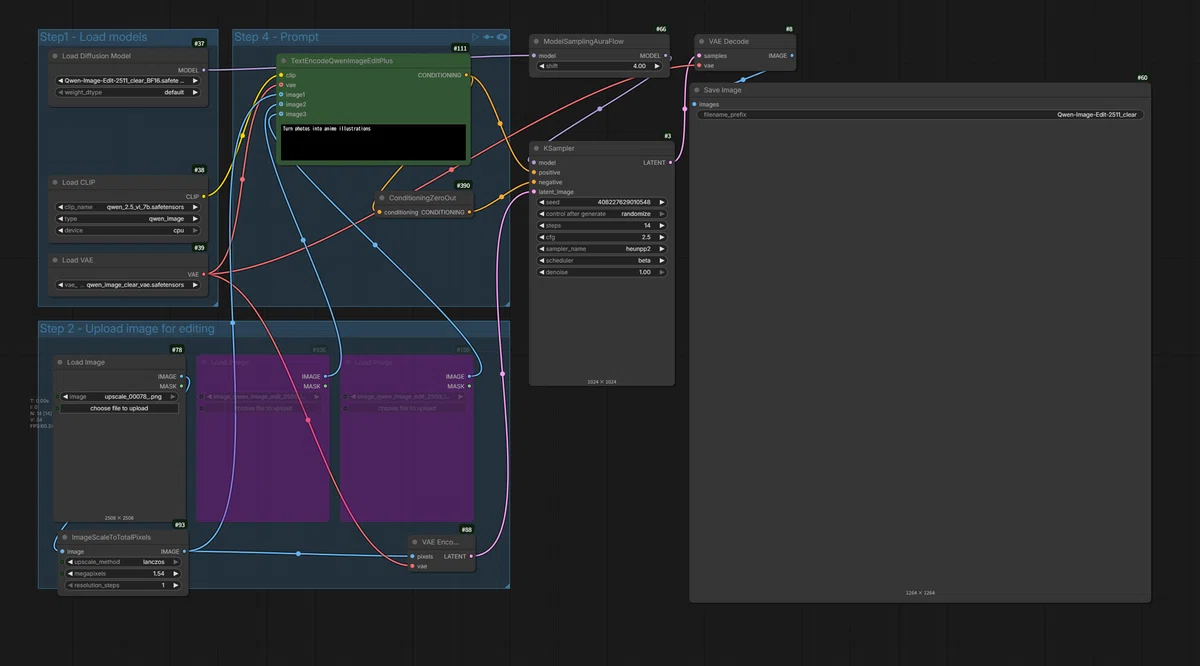Click the conditioning input socket on ConditioningZeroOut
This screenshot has width=1200, height=666.
coord(381,212)
